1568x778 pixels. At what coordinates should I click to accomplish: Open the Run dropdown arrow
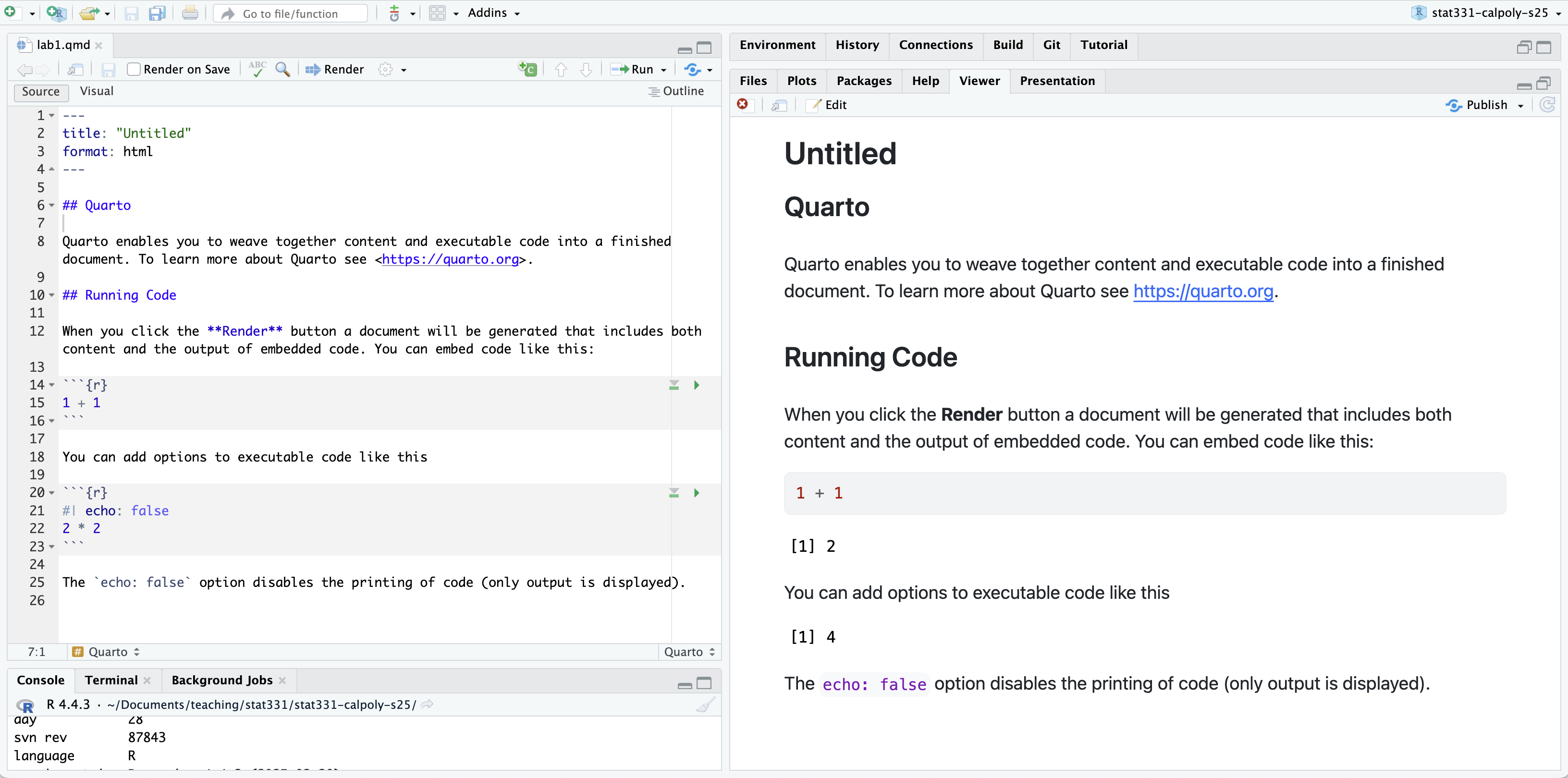point(663,70)
